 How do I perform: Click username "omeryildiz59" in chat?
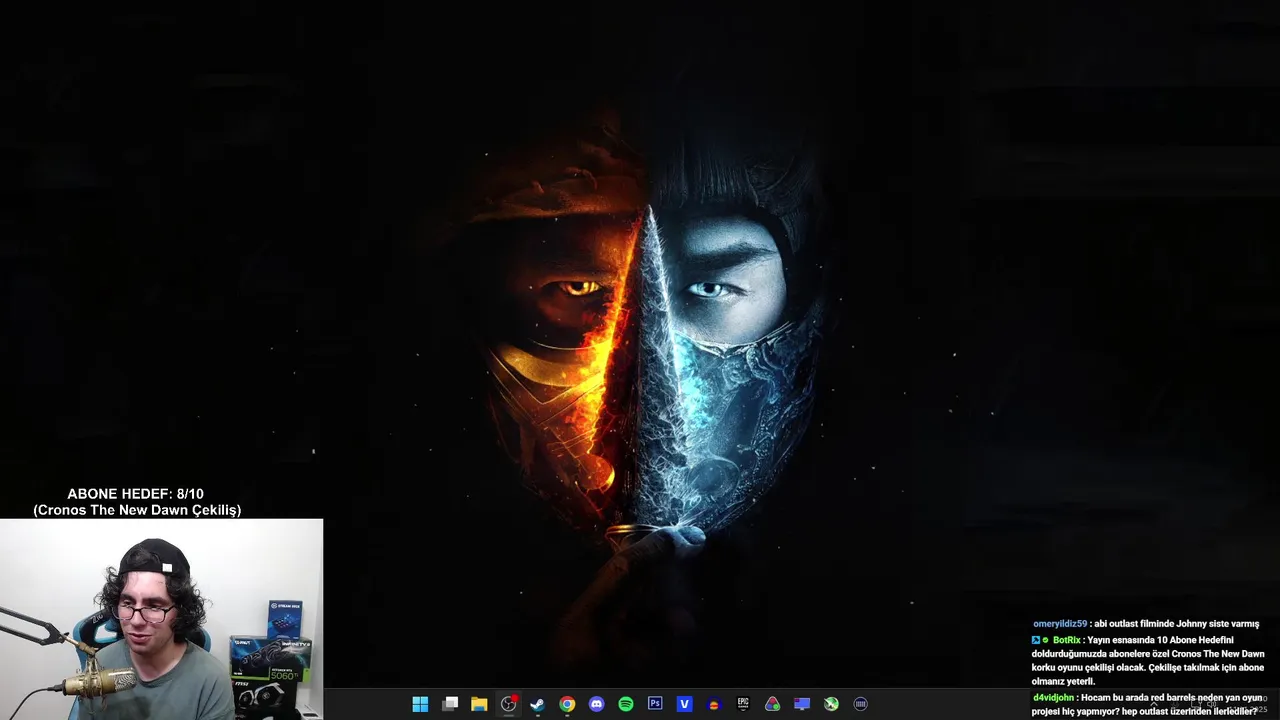tap(1060, 624)
